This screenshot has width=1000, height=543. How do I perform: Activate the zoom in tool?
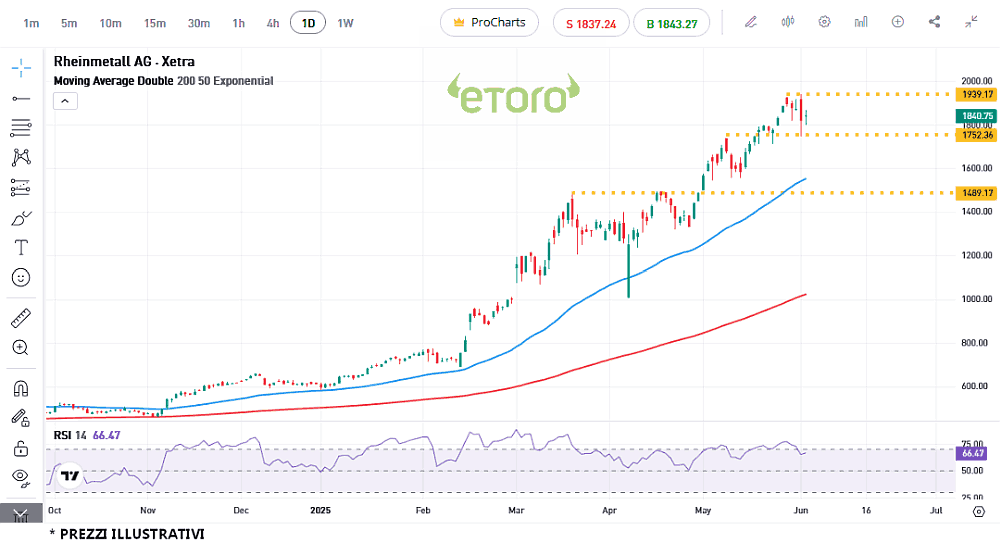coord(20,348)
